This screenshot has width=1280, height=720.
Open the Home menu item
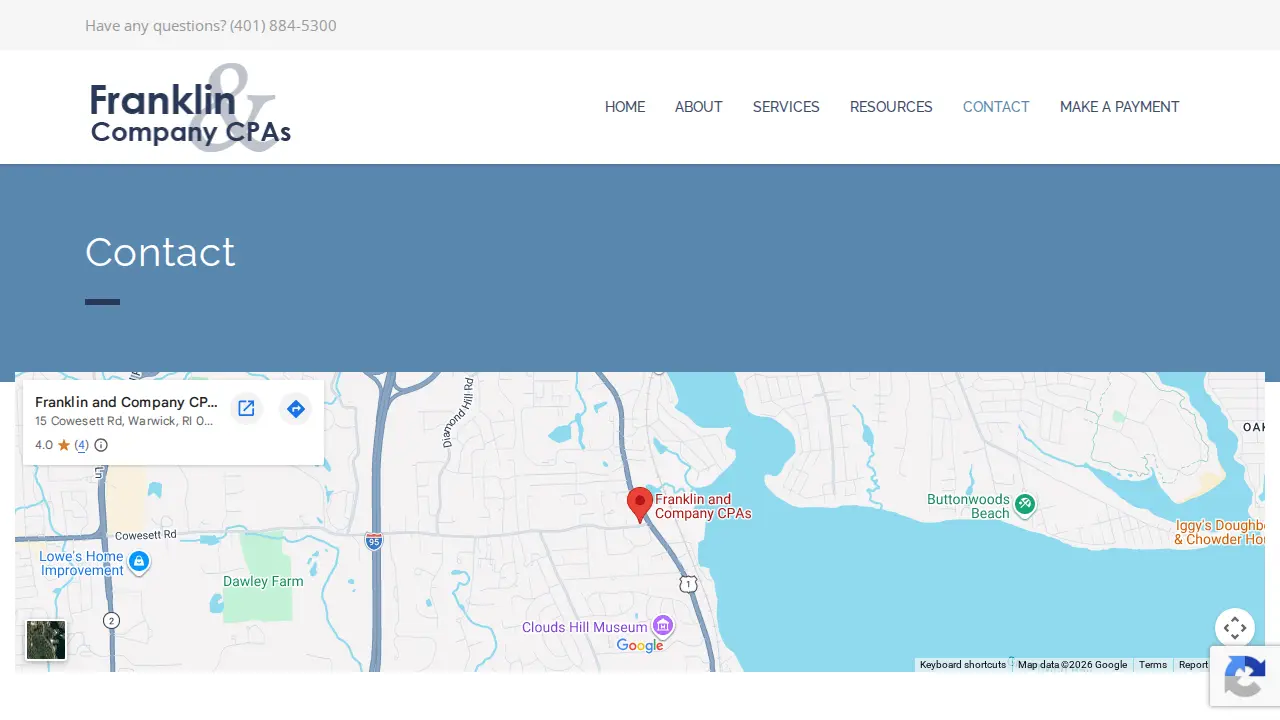(x=625, y=107)
